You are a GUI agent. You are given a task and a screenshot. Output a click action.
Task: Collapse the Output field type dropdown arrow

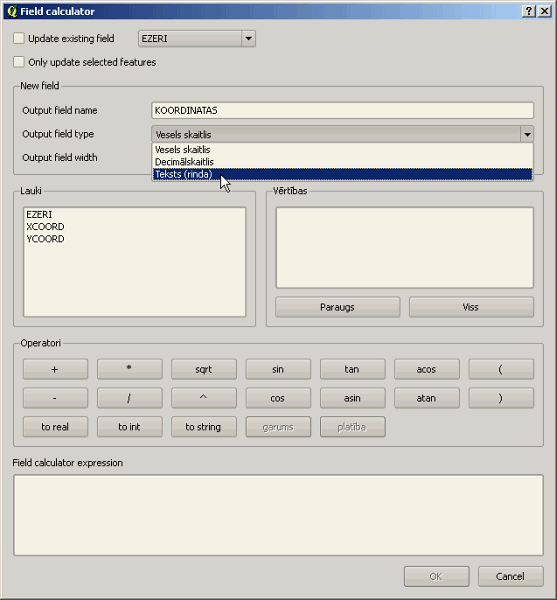(x=527, y=134)
